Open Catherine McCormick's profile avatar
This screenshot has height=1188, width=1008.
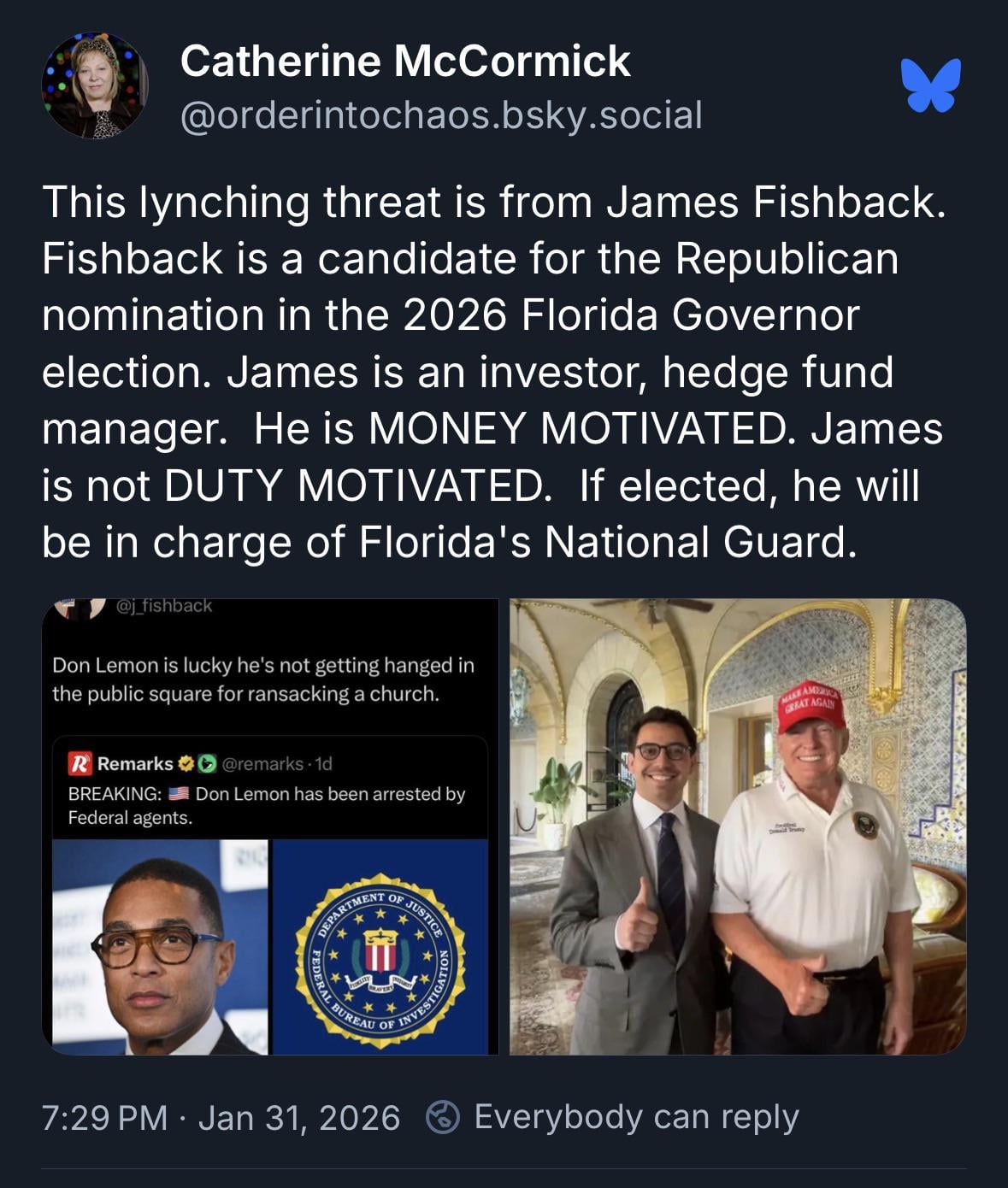point(94,85)
